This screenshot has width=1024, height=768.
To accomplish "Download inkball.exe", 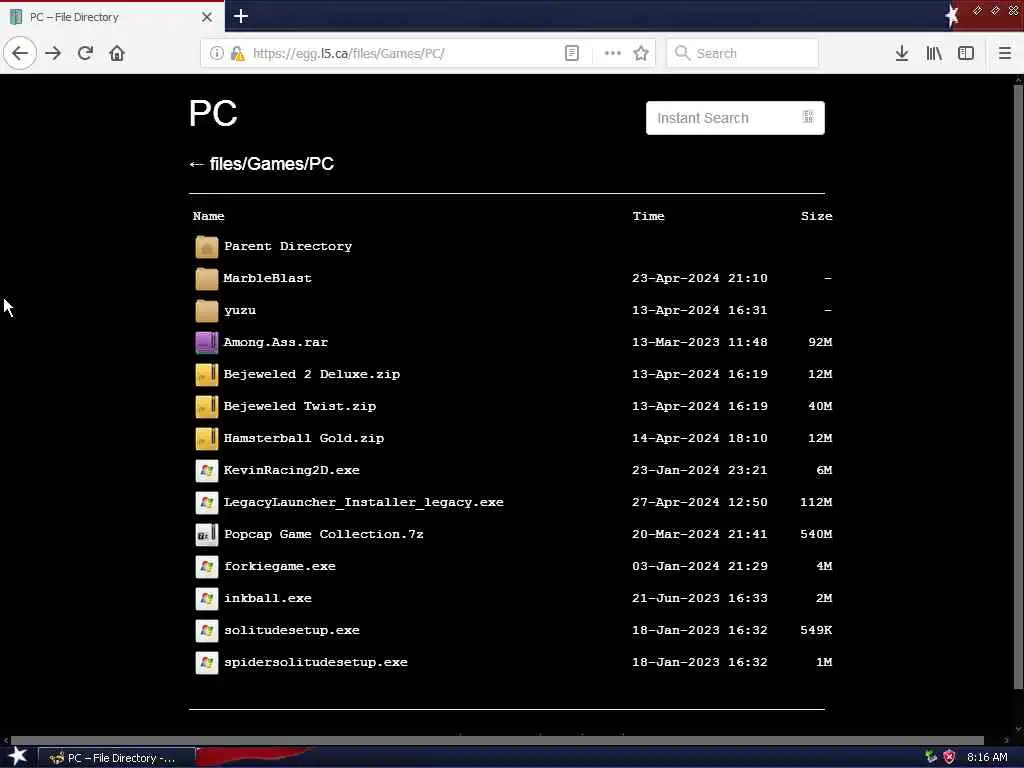I will tap(268, 598).
